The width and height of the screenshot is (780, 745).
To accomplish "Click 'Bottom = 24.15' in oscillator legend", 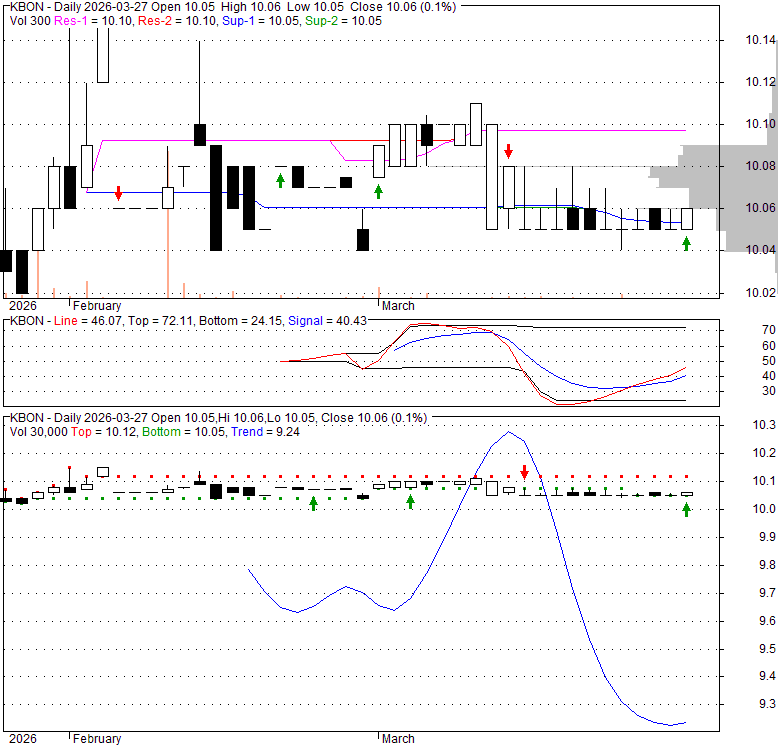I will (x=241, y=321).
